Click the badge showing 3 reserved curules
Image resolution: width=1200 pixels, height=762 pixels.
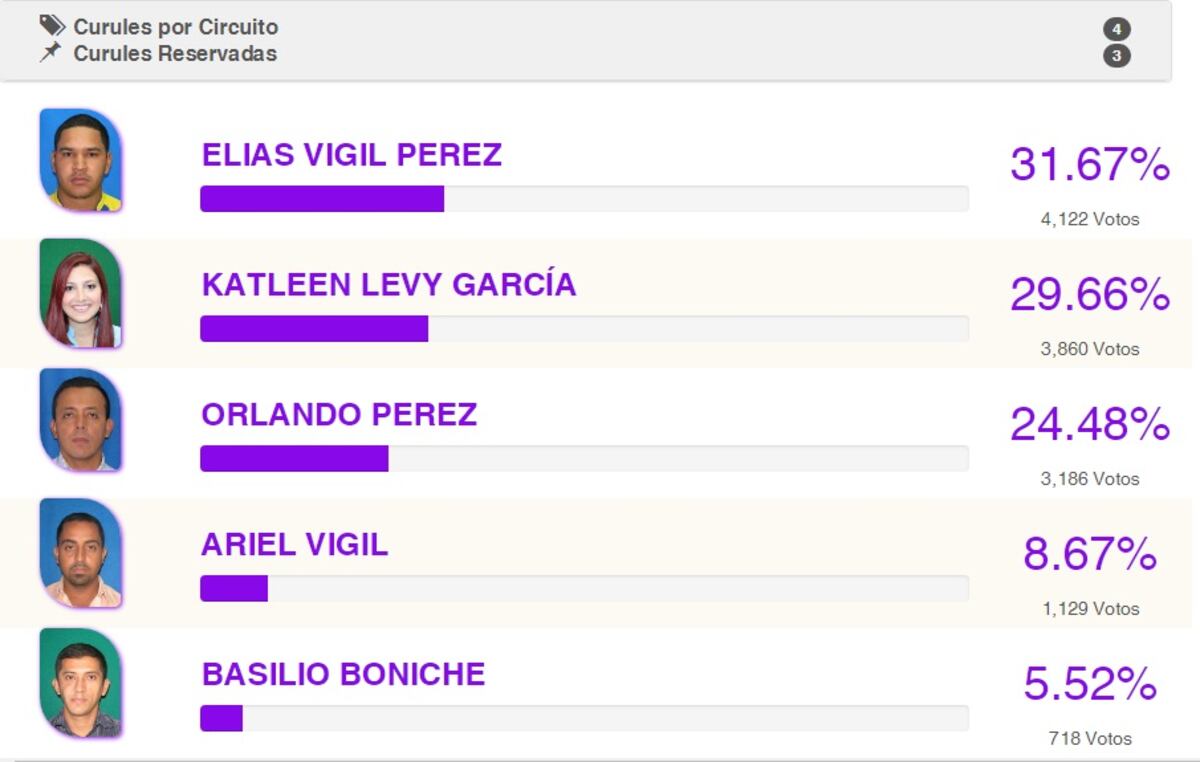[1117, 56]
